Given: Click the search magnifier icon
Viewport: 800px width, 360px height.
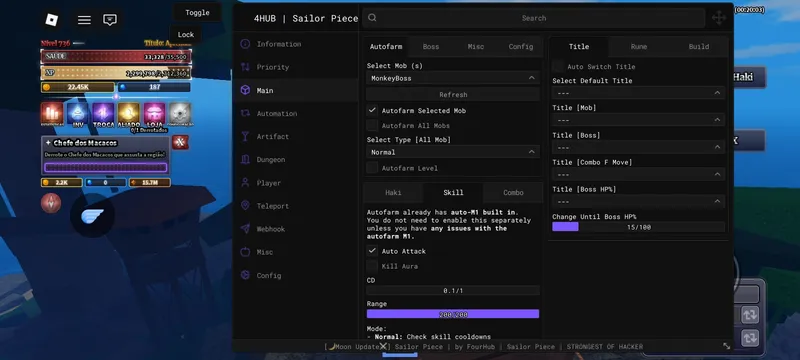Looking at the screenshot, I should (x=372, y=18).
